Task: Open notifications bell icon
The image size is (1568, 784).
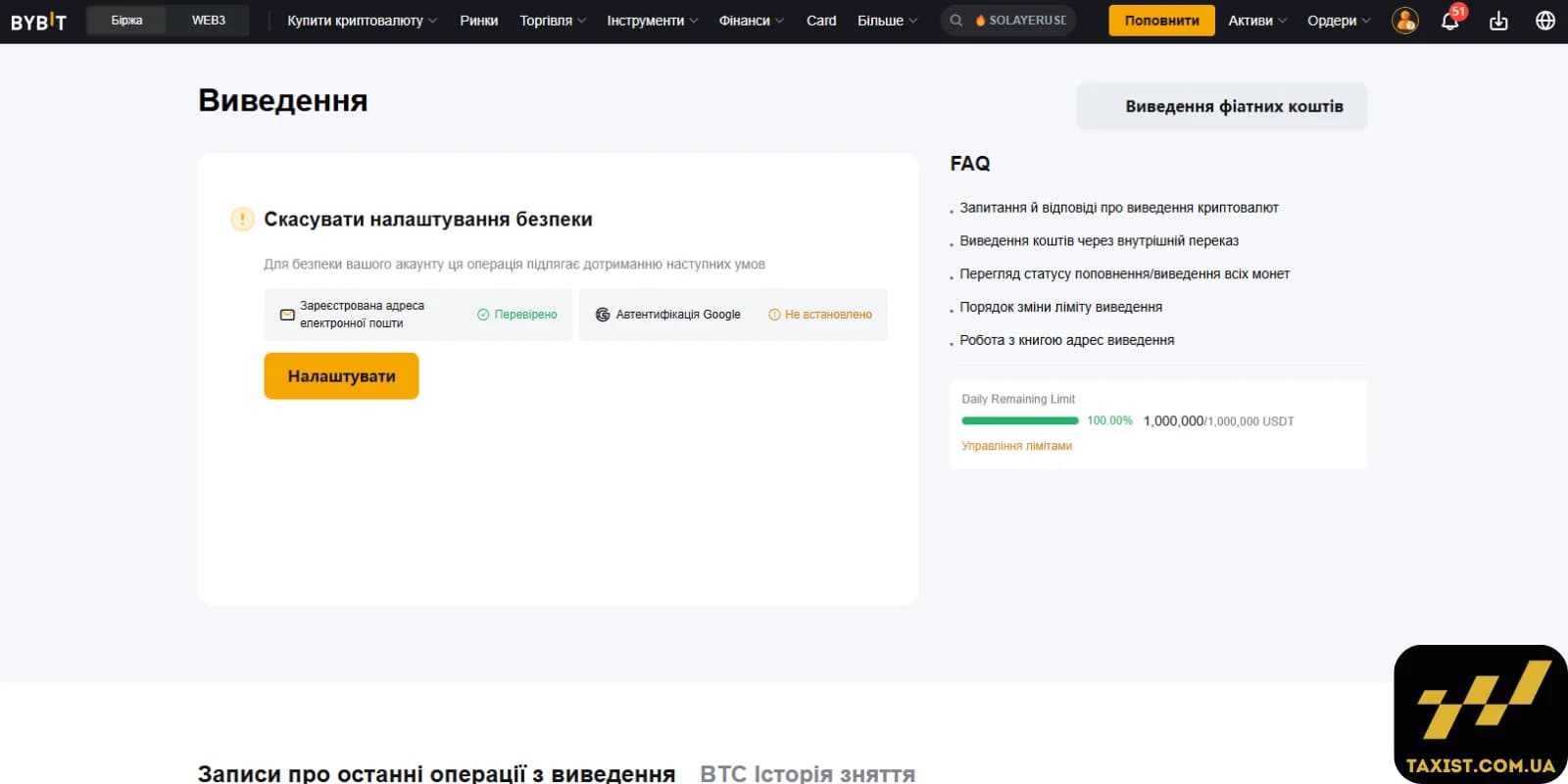Action: click(1450, 21)
